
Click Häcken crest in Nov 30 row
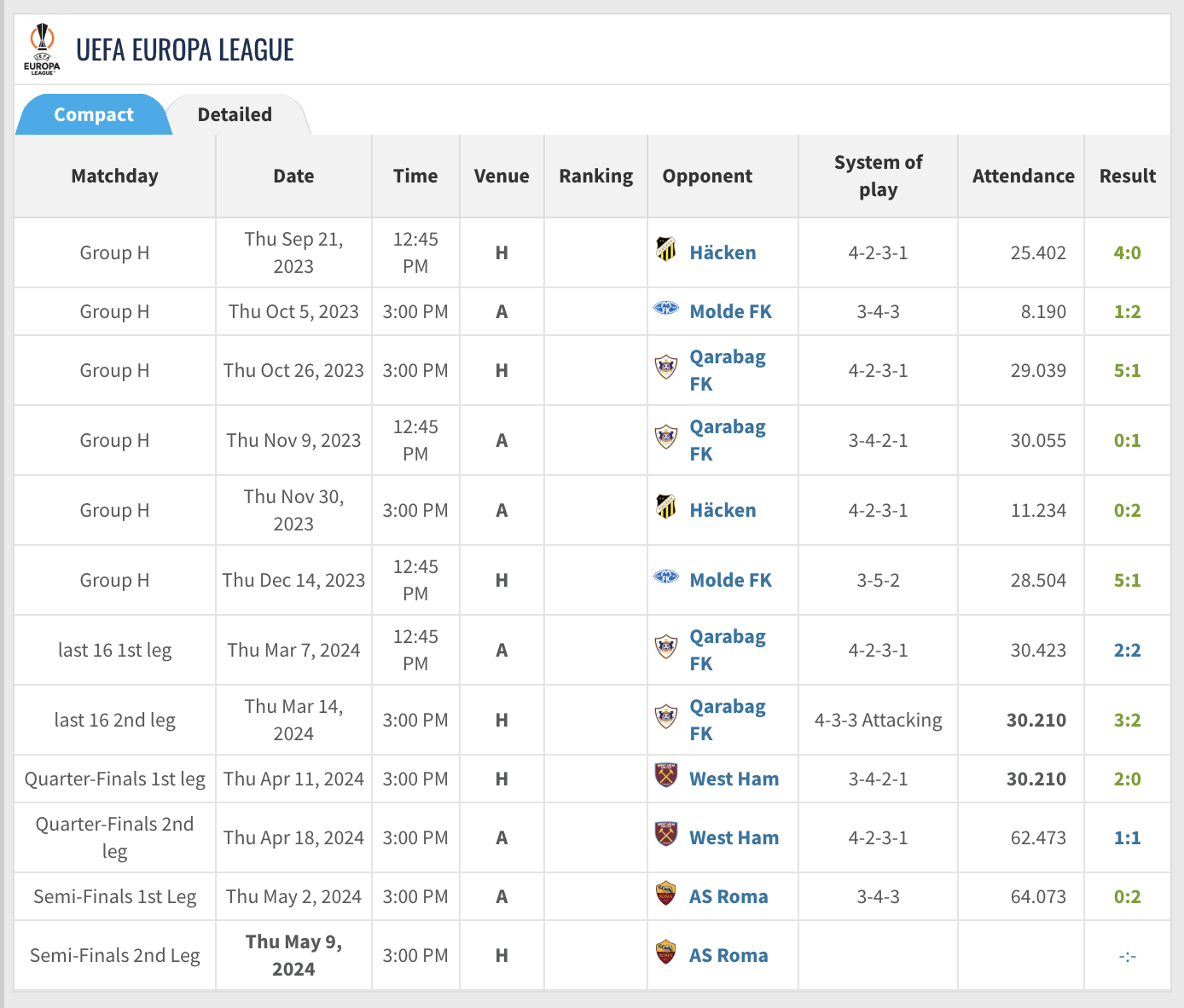pyautogui.click(x=666, y=507)
